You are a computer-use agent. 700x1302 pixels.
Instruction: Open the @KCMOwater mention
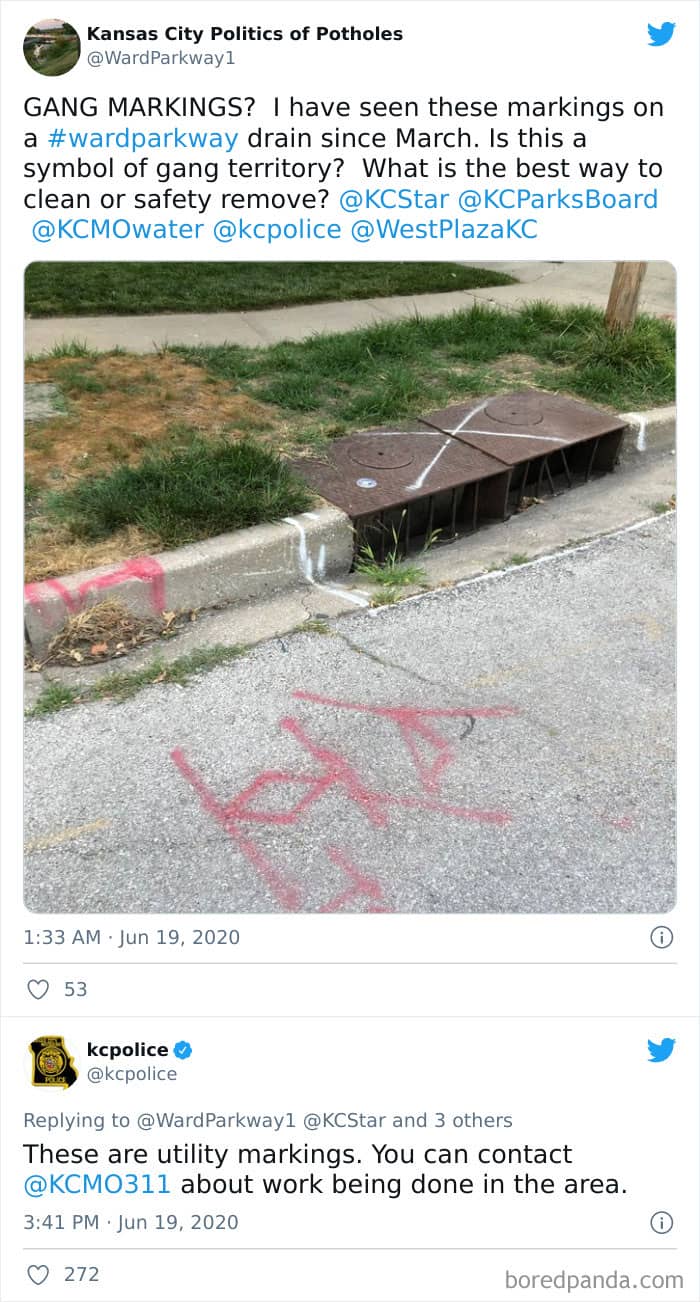(x=118, y=230)
